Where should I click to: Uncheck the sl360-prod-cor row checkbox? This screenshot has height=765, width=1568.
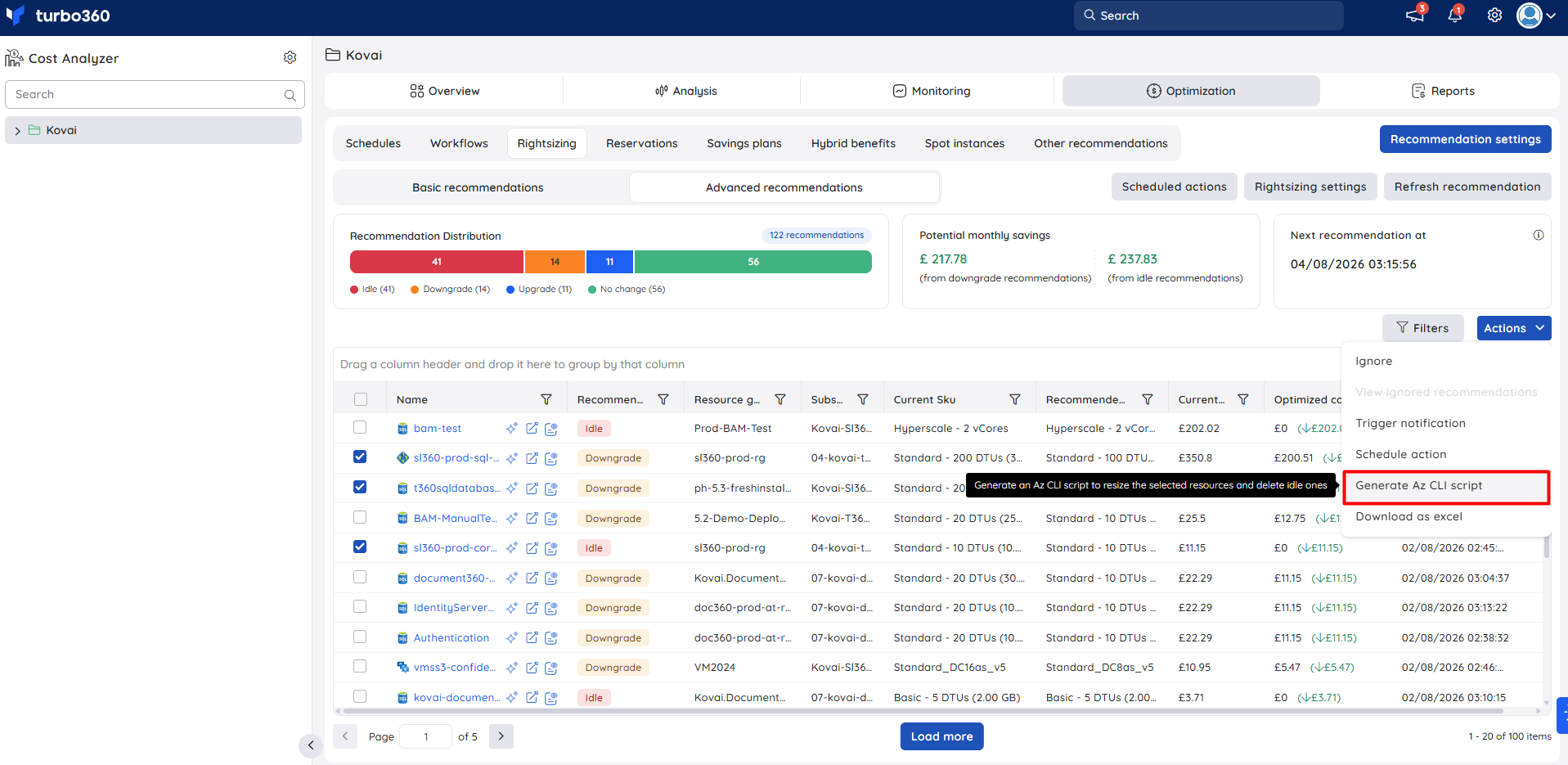pyautogui.click(x=360, y=547)
